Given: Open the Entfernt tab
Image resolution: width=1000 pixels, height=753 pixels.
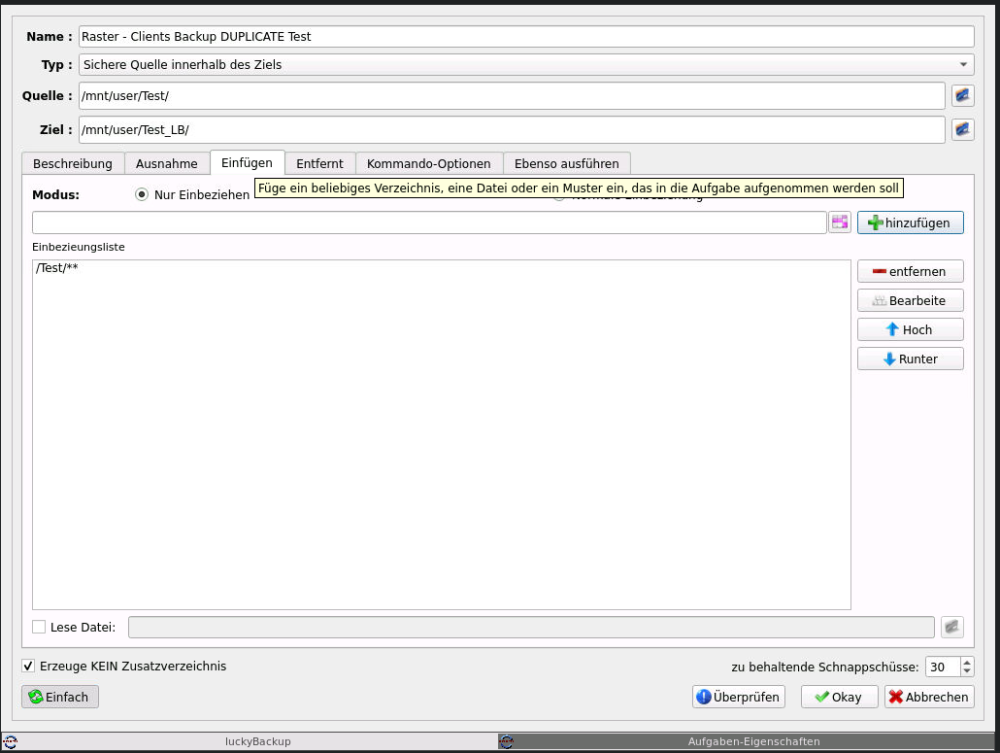Looking at the screenshot, I should [x=320, y=163].
